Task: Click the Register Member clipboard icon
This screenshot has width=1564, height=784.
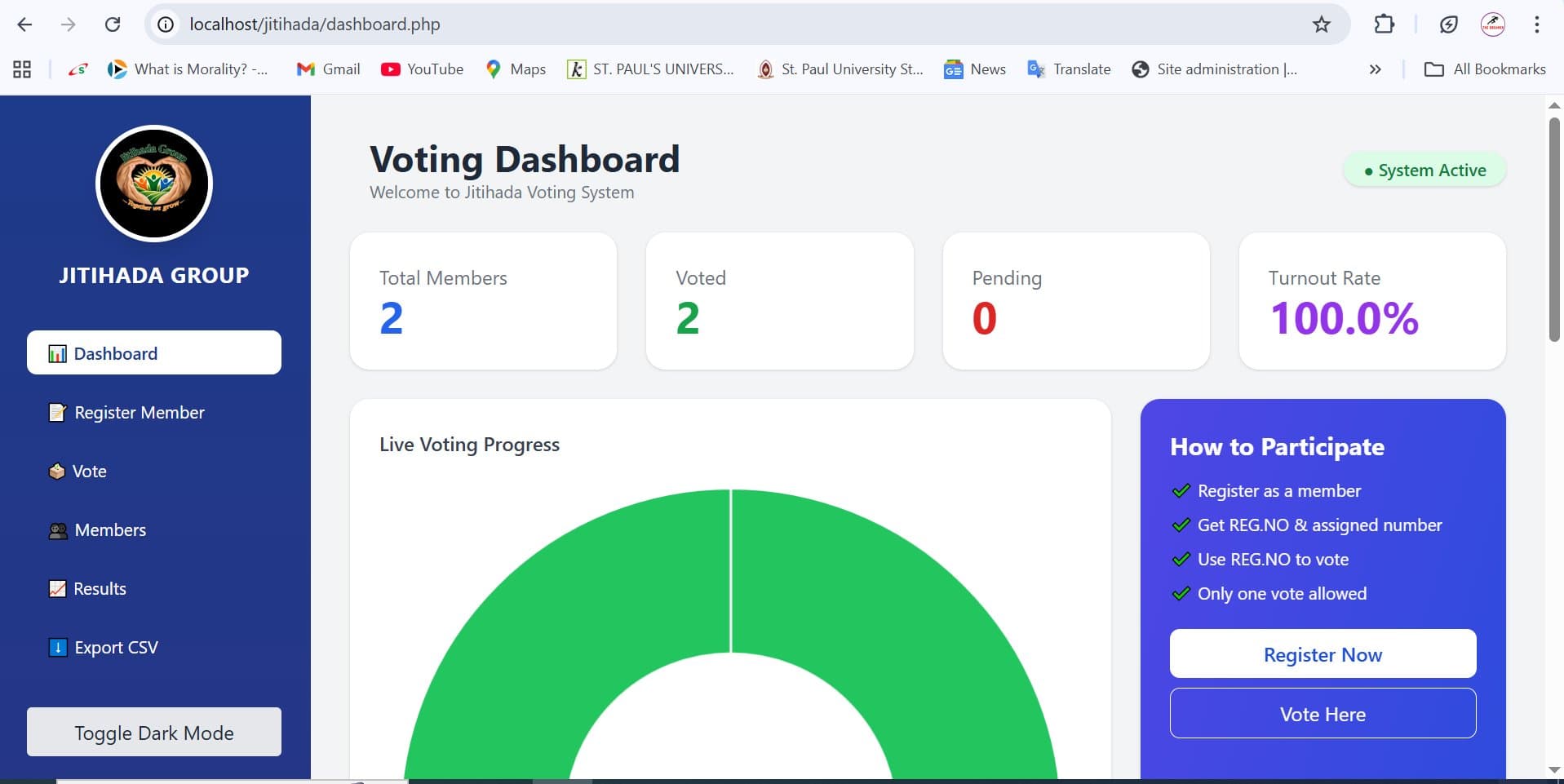Action: (56, 412)
